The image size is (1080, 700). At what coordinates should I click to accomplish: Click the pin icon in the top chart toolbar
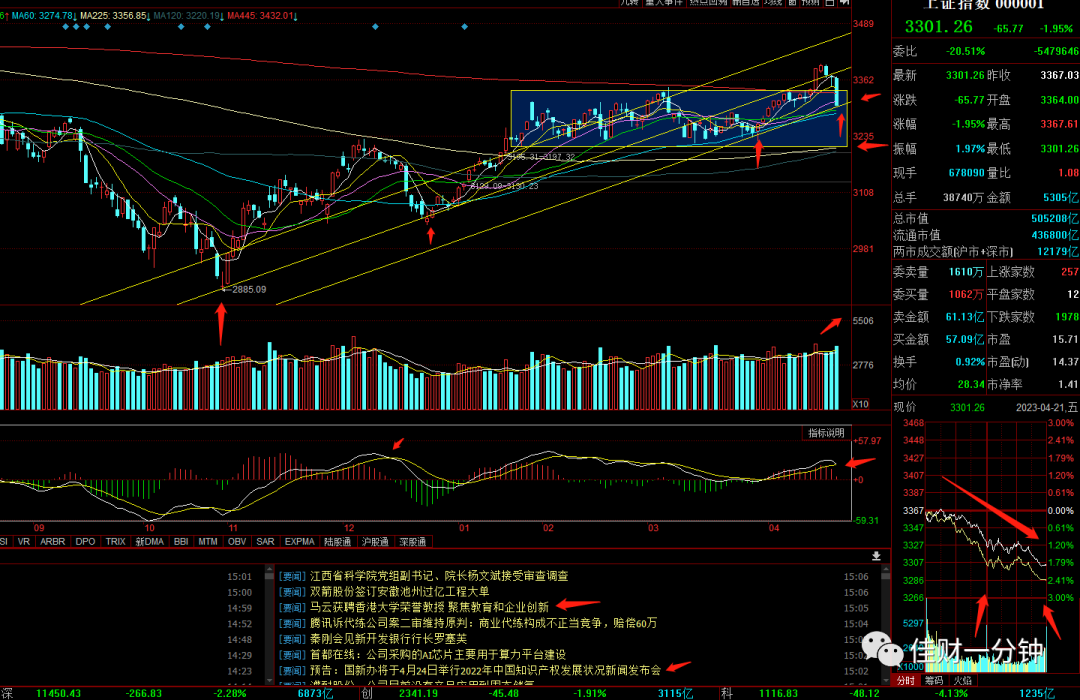[845, 3]
